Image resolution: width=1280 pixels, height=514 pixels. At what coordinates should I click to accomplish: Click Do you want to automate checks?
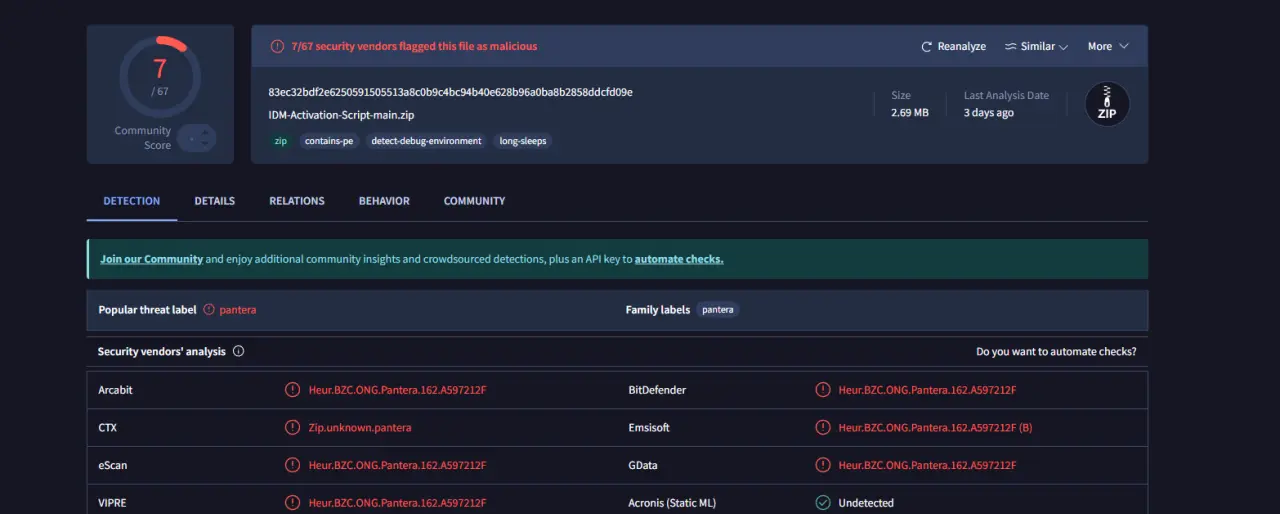(x=1056, y=352)
